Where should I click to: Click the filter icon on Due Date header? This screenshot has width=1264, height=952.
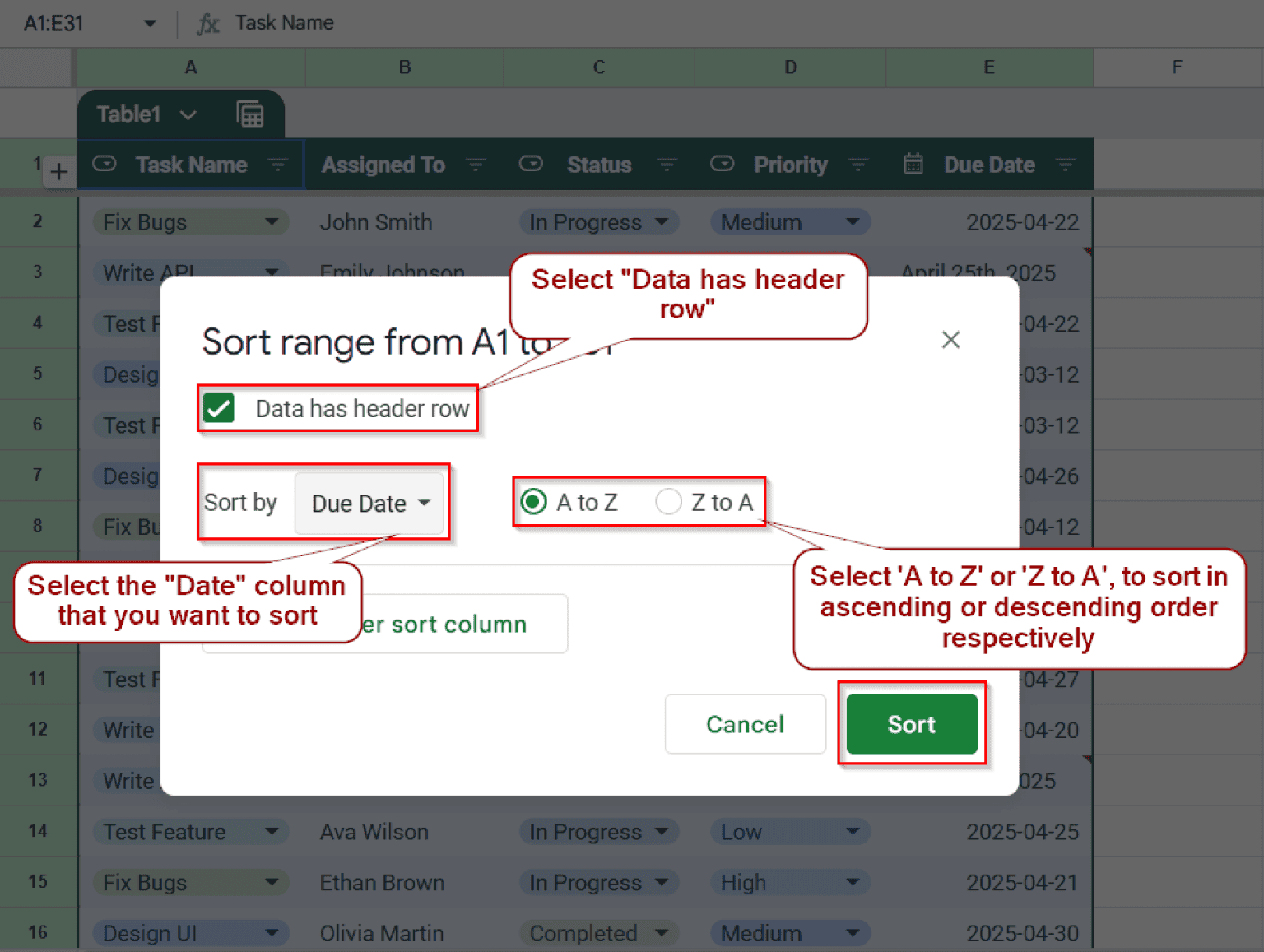[1066, 164]
